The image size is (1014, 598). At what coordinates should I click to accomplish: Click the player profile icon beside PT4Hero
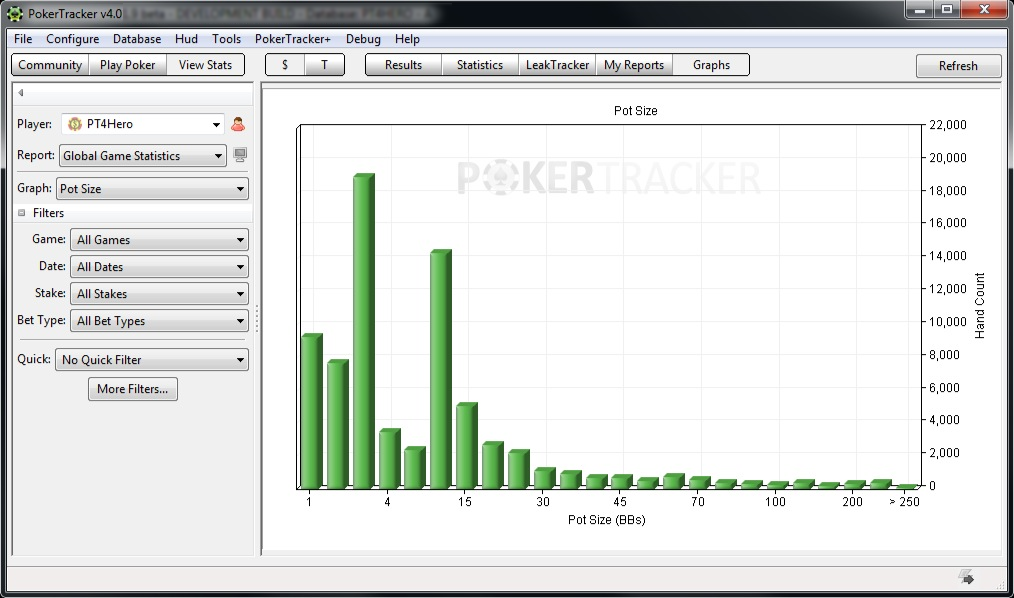coord(237,123)
